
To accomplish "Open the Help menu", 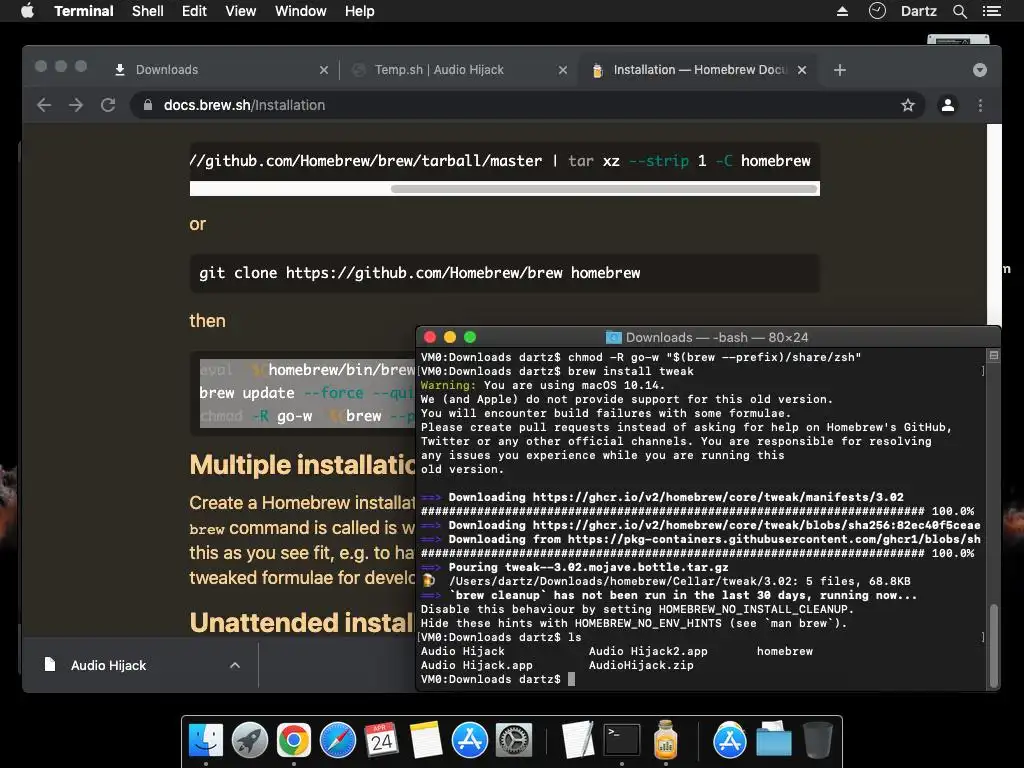I will pos(360,11).
